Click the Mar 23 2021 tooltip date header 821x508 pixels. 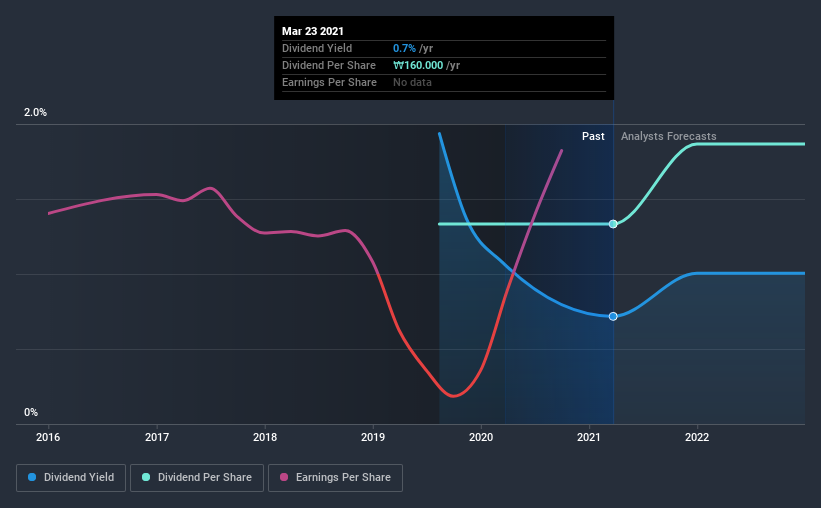click(x=313, y=31)
